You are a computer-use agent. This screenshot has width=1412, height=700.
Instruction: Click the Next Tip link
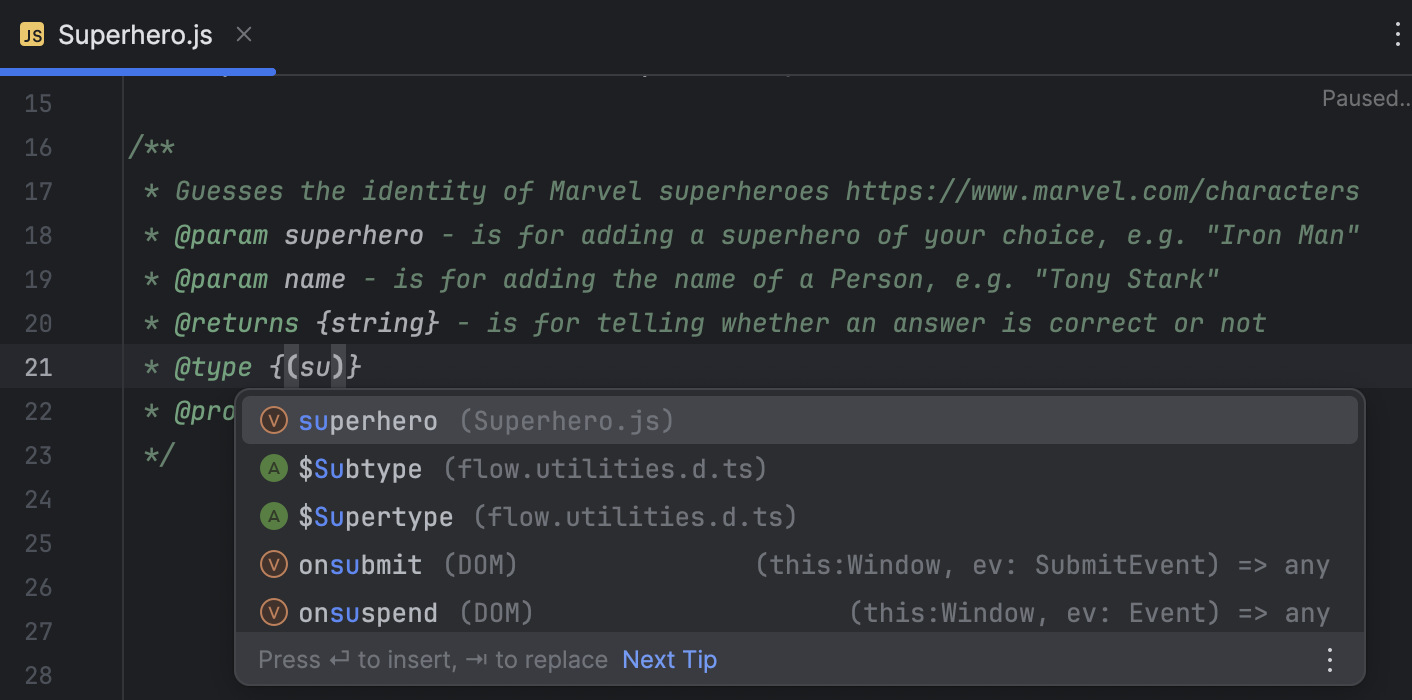pyautogui.click(x=669, y=659)
